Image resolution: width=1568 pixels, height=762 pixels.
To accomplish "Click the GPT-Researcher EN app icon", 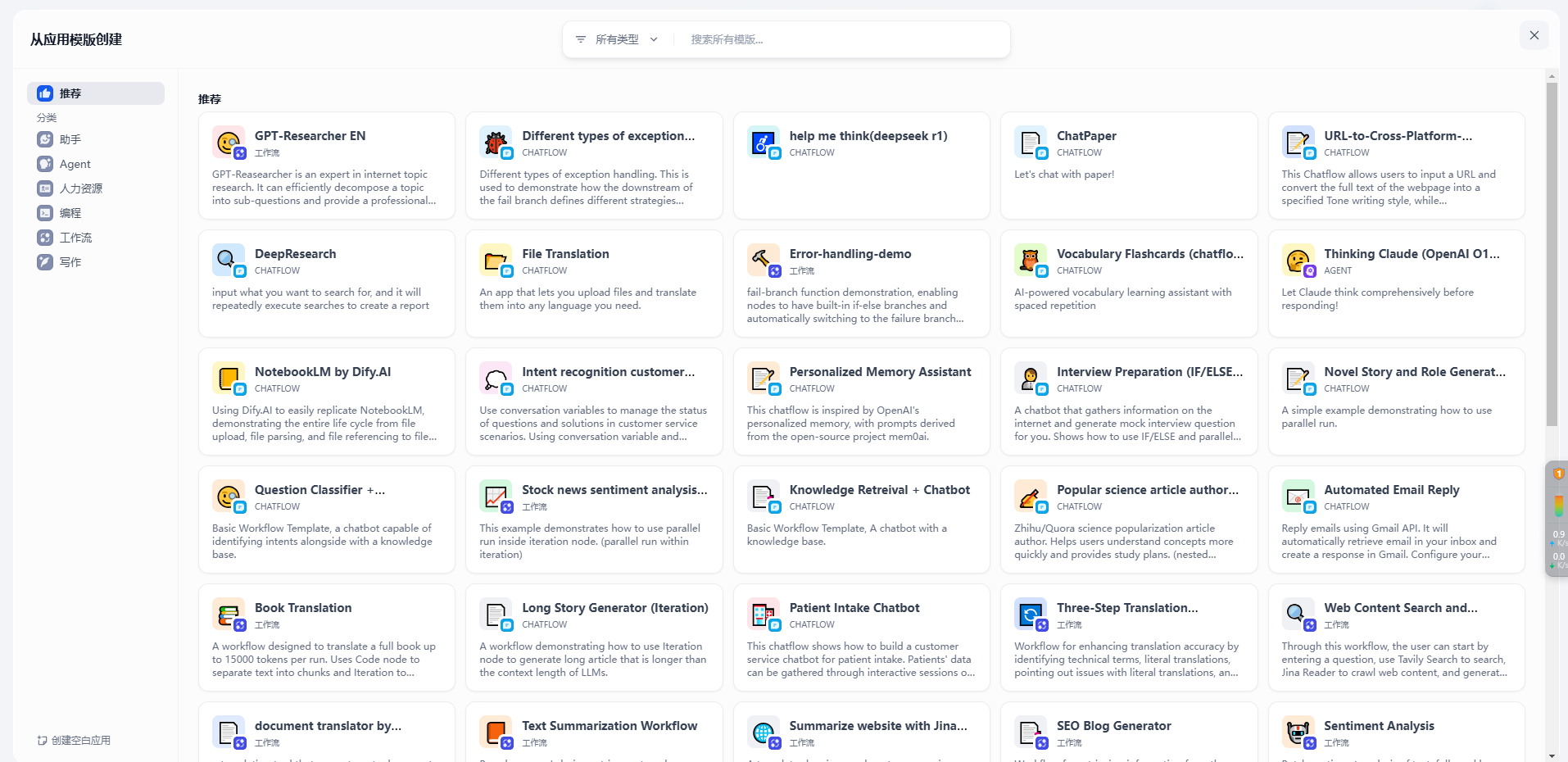I will point(229,143).
